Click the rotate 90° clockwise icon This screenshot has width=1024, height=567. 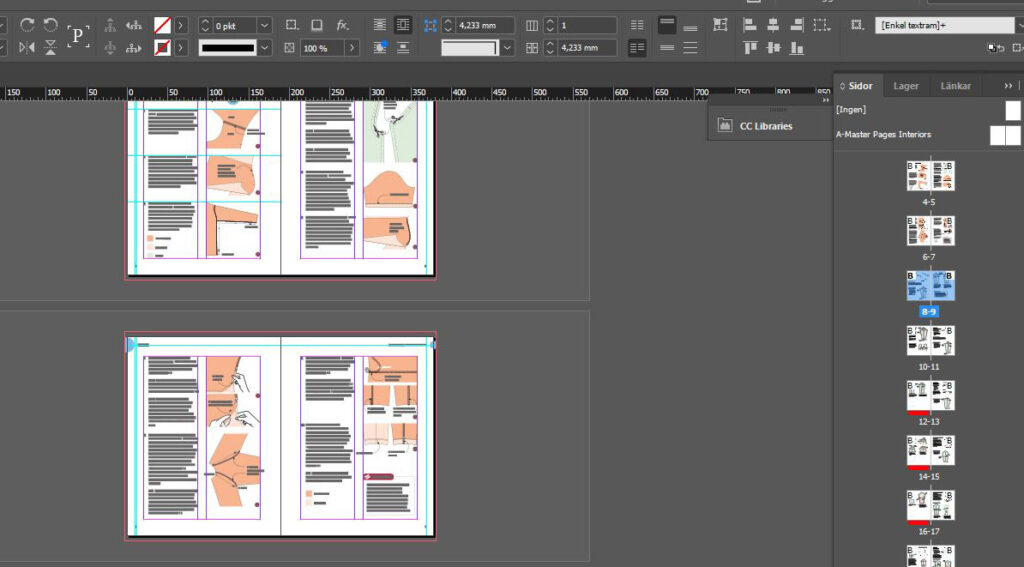[x=27, y=25]
